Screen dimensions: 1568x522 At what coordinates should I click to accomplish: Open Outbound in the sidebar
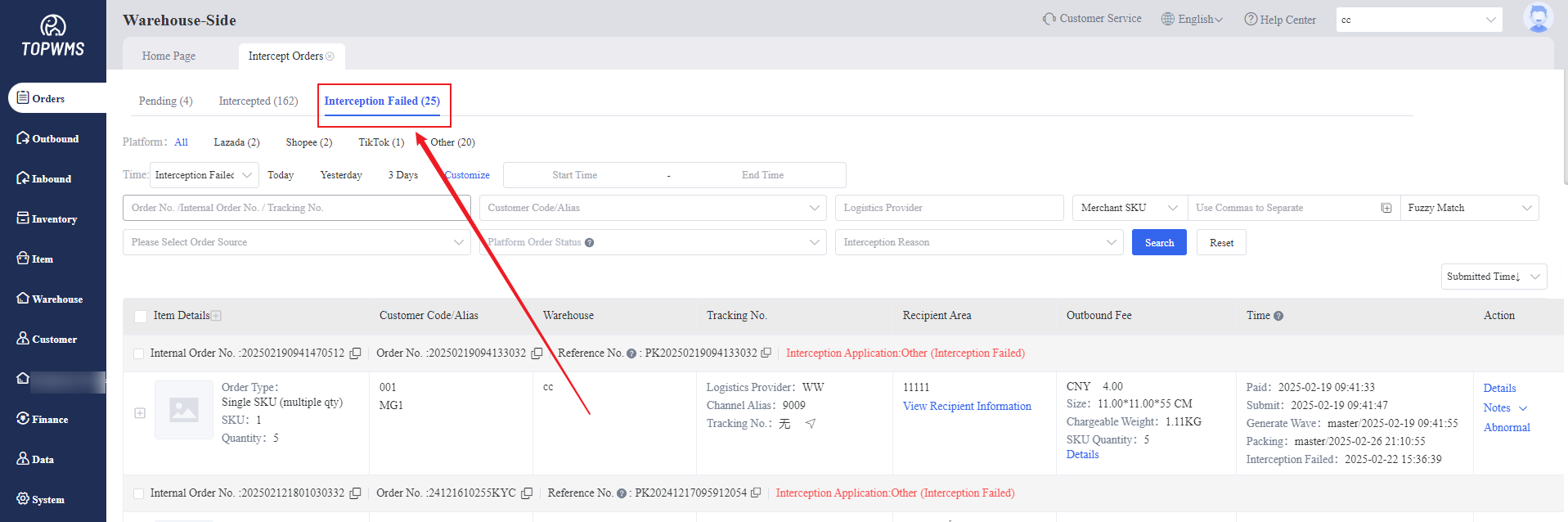48,139
